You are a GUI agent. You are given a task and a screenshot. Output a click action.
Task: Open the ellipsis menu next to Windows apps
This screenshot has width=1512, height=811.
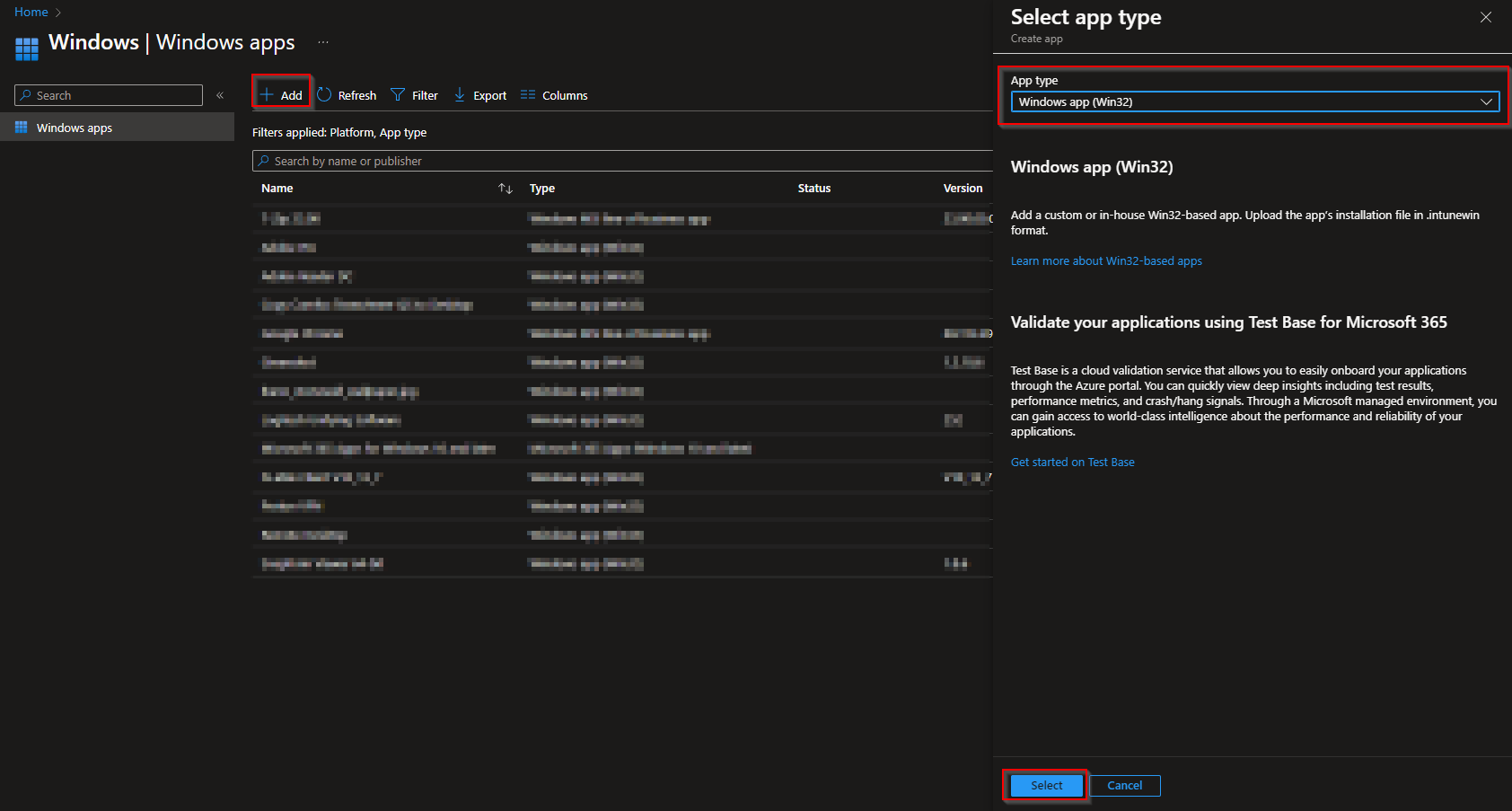pyautogui.click(x=322, y=42)
